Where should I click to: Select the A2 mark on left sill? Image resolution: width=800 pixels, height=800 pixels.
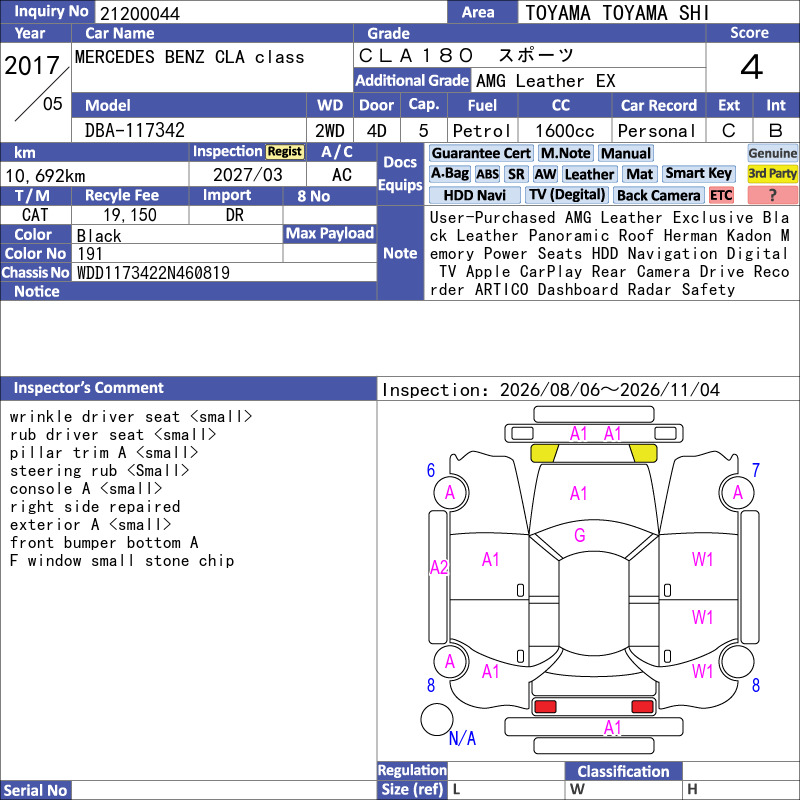tap(439, 567)
